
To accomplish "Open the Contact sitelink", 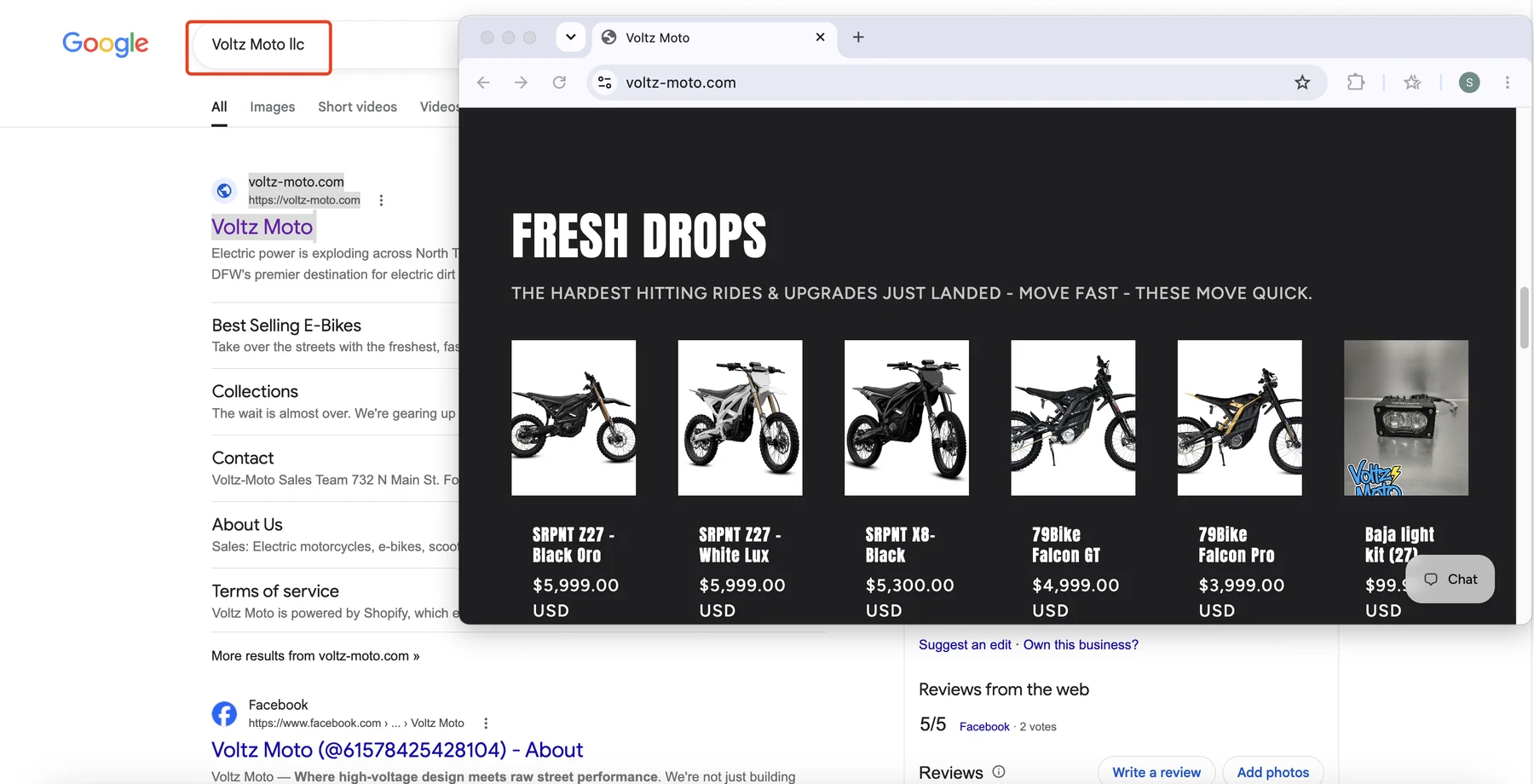I will coord(243,458).
